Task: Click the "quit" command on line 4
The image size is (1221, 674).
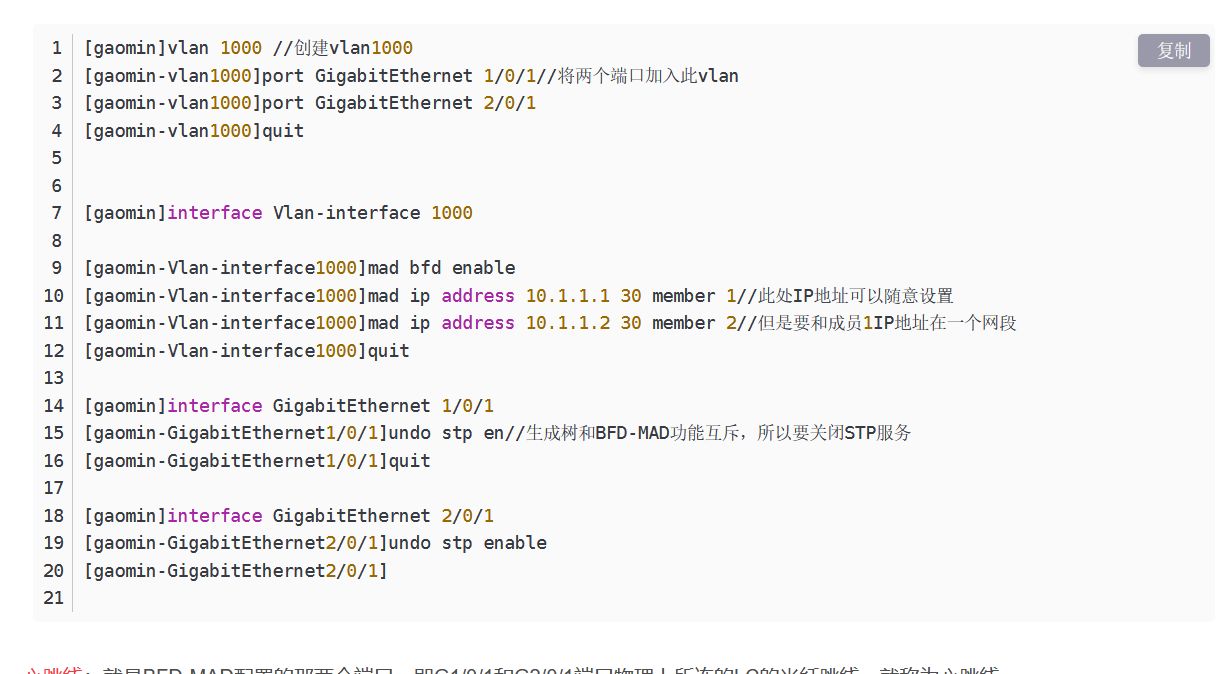Action: (283, 131)
